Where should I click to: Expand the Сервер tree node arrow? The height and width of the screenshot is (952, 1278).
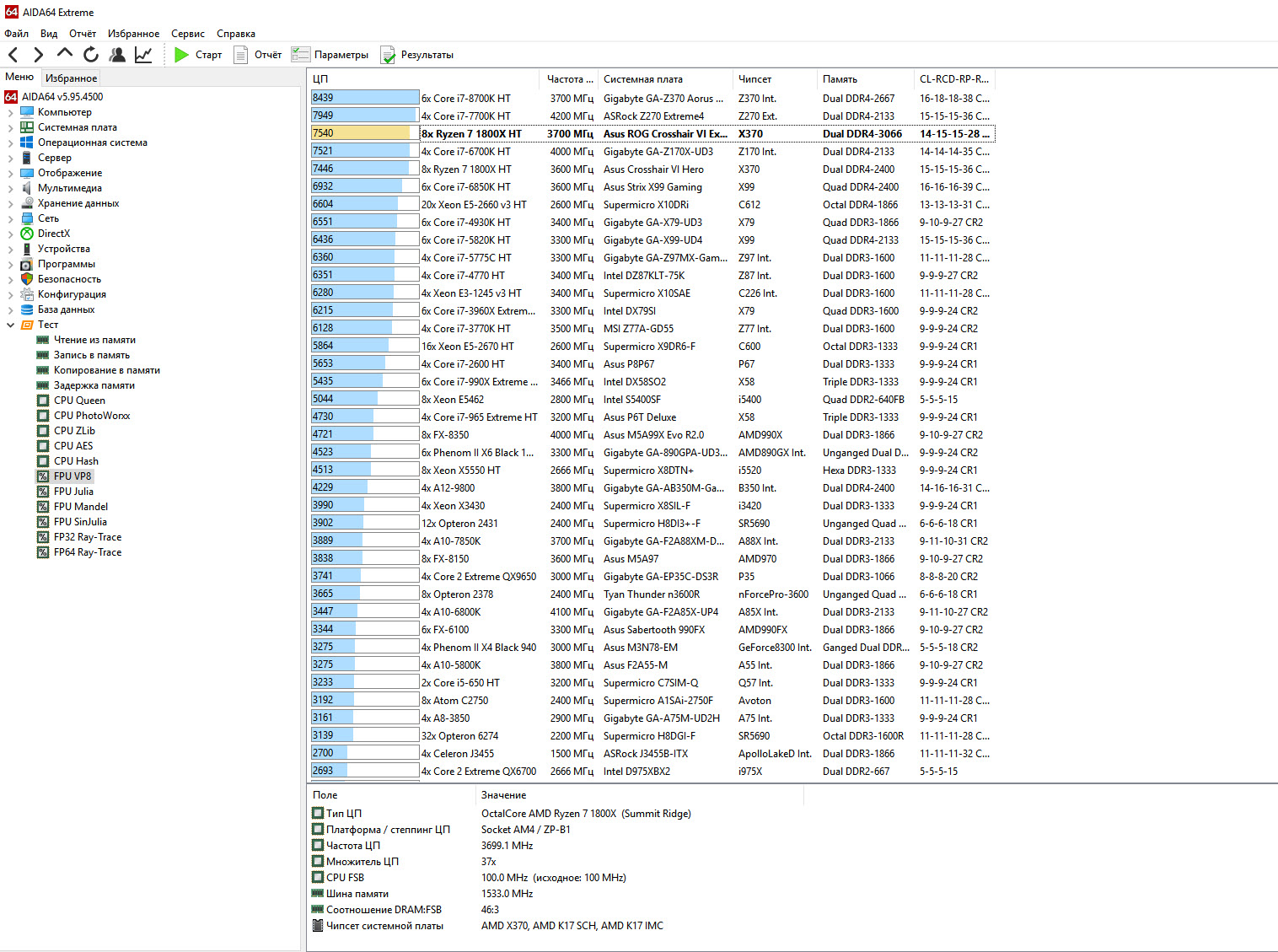[10, 158]
